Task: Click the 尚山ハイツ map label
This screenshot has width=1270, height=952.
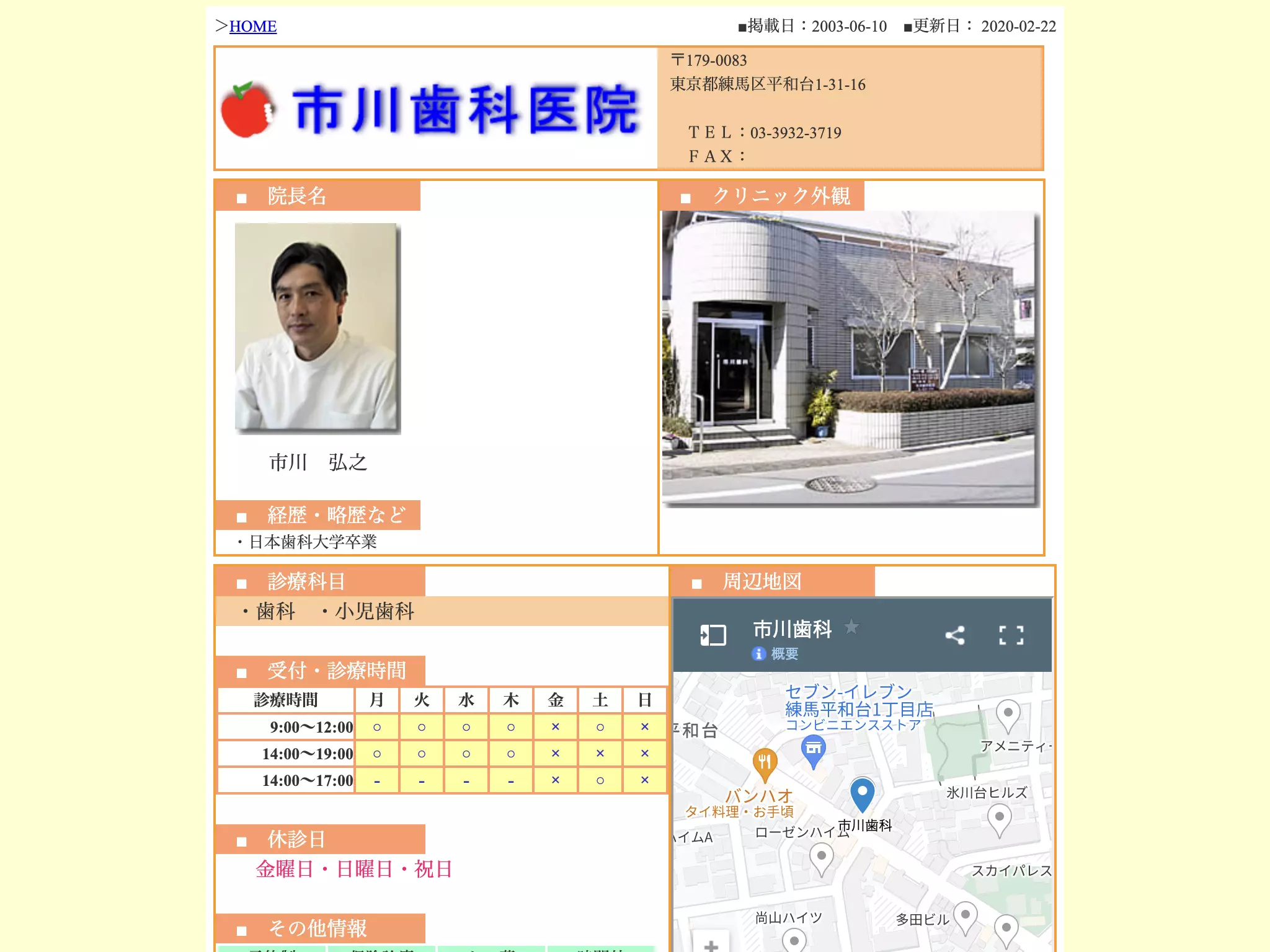Action: point(788,918)
